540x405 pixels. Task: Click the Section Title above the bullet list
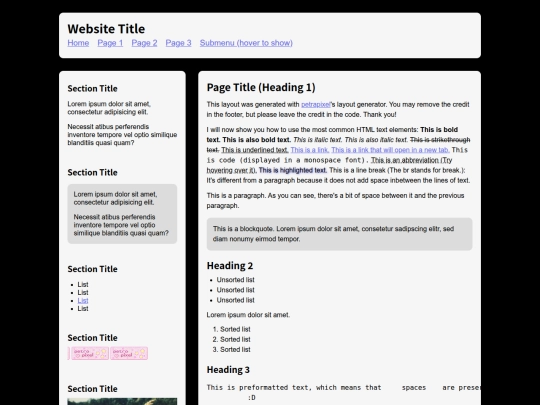[x=92, y=269]
